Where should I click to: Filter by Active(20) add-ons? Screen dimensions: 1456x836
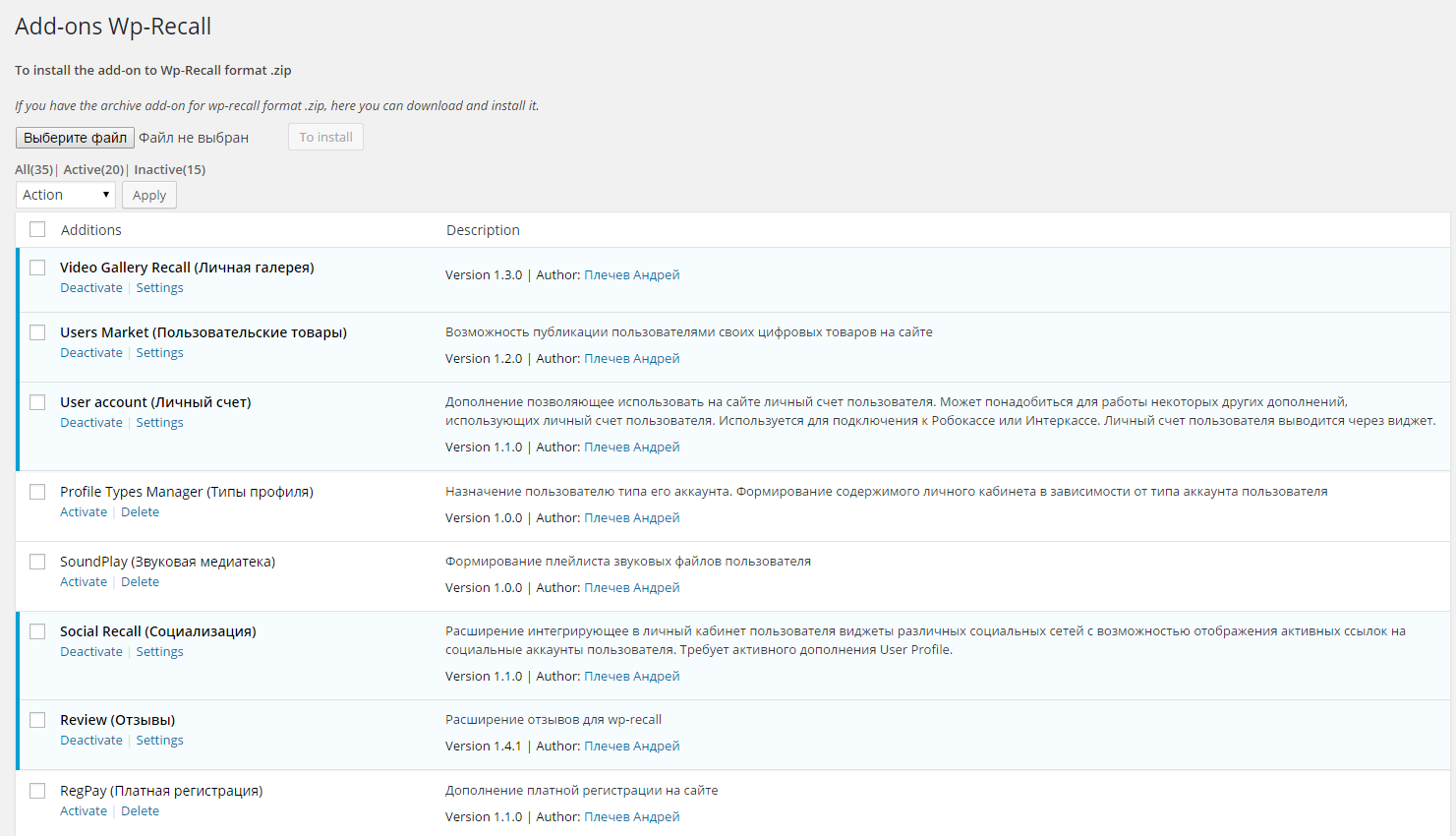coord(93,169)
